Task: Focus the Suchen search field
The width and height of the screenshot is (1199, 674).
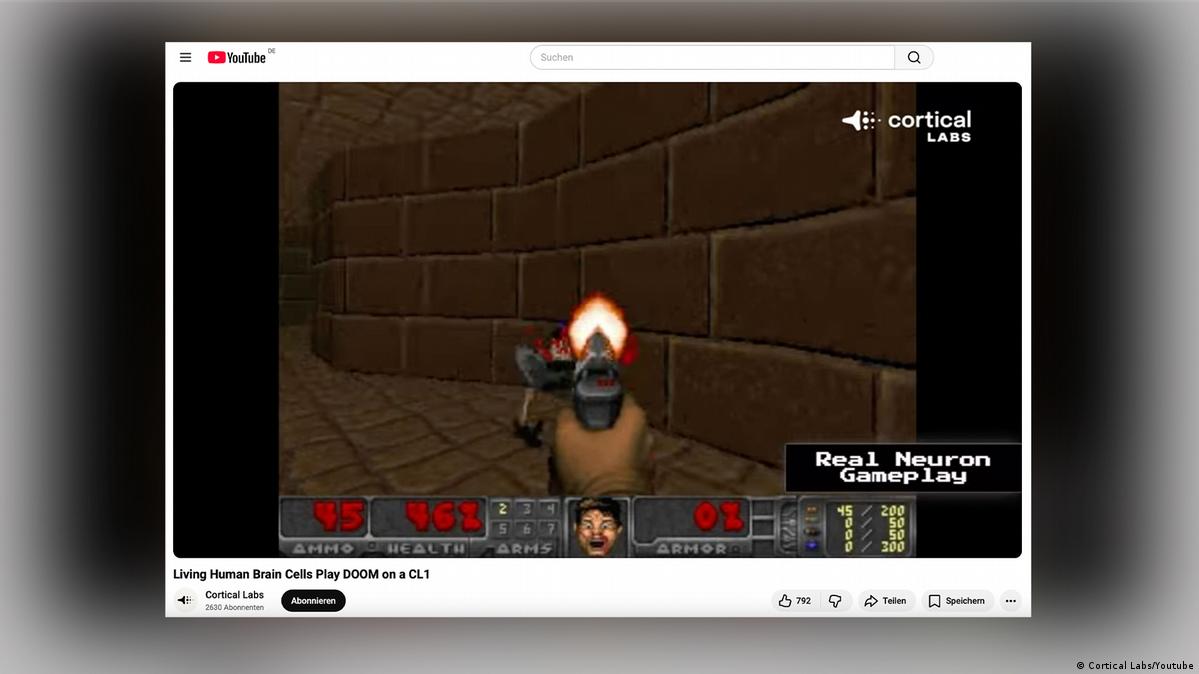Action: tap(713, 57)
